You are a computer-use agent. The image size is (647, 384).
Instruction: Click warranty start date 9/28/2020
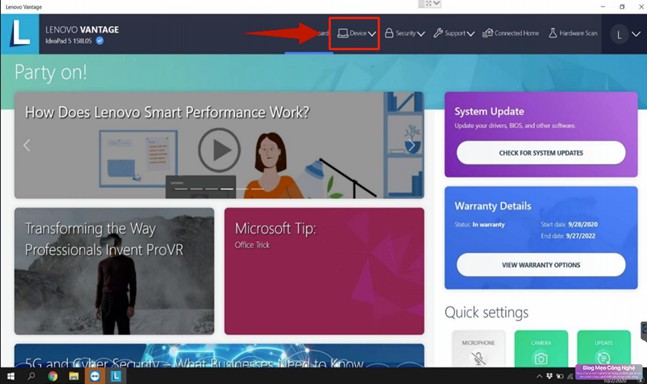pos(583,224)
